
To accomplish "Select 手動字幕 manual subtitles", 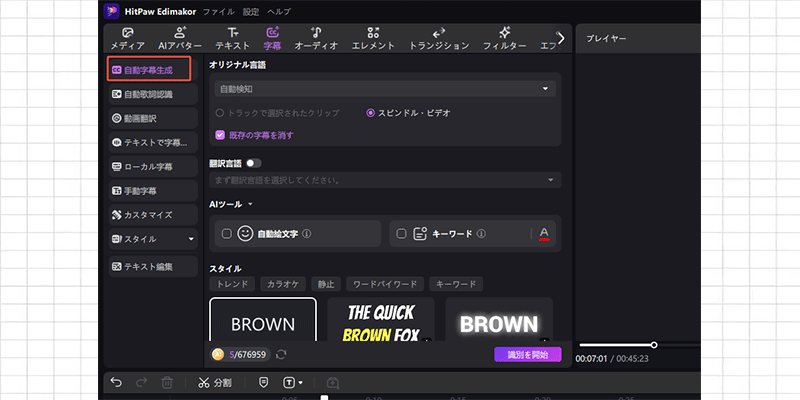I will coord(153,191).
